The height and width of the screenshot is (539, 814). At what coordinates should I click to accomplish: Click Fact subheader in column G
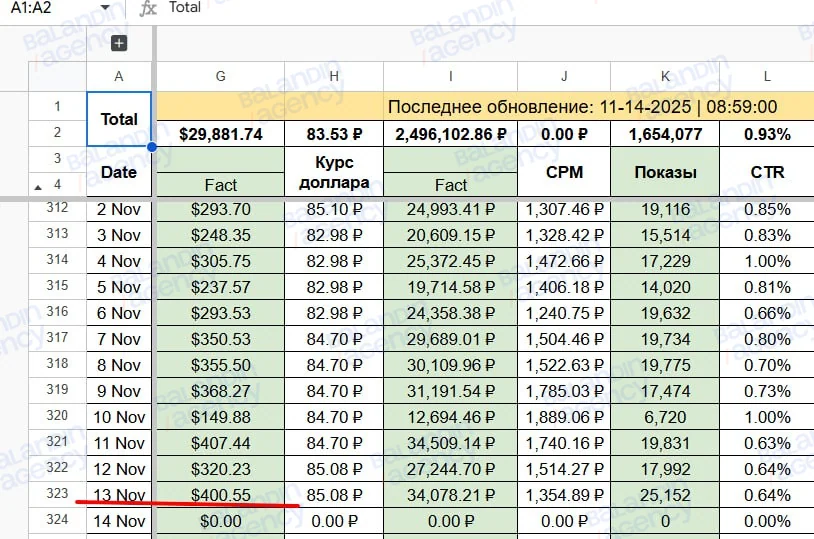(221, 185)
